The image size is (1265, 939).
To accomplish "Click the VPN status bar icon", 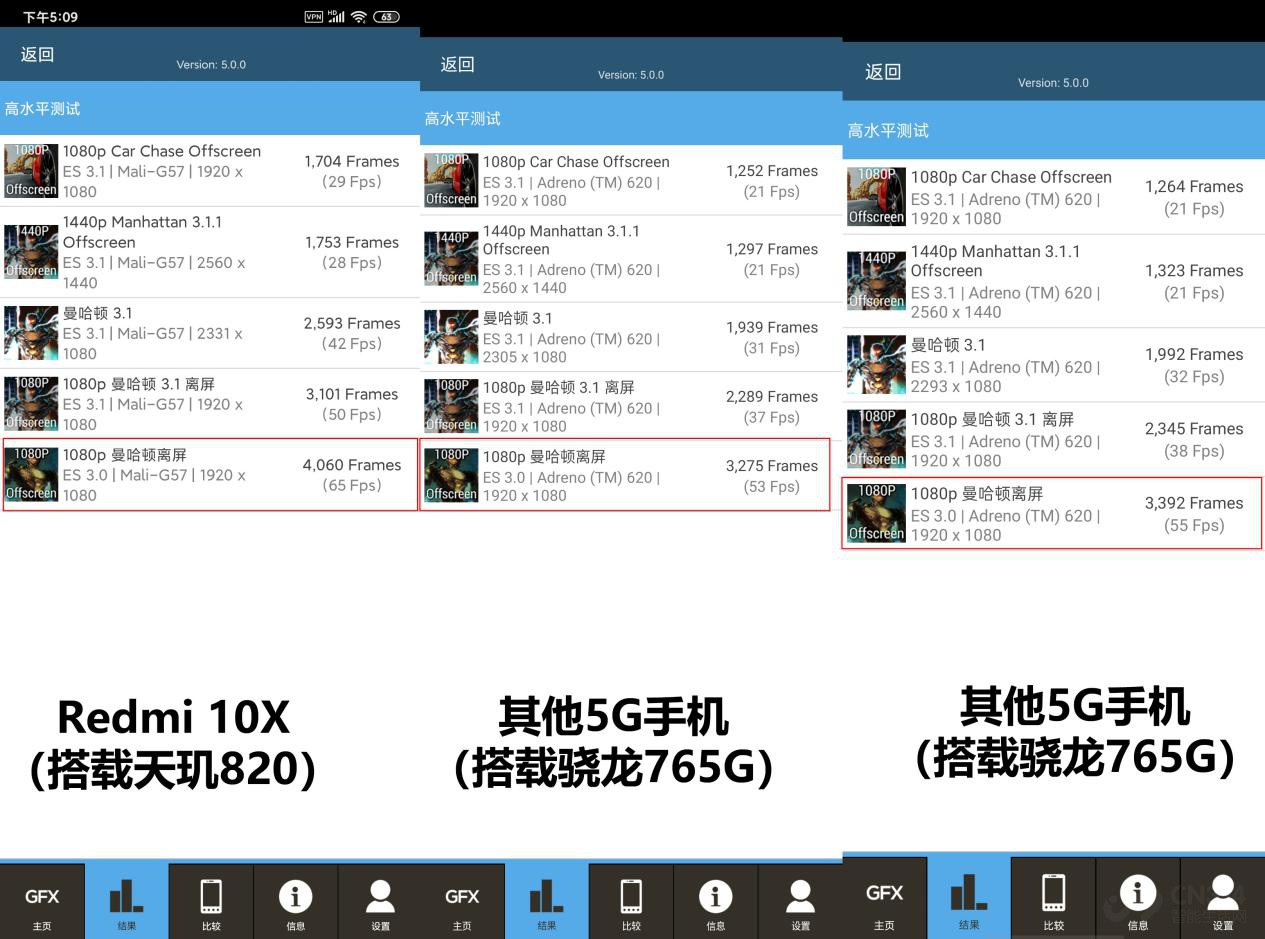I will [x=314, y=16].
